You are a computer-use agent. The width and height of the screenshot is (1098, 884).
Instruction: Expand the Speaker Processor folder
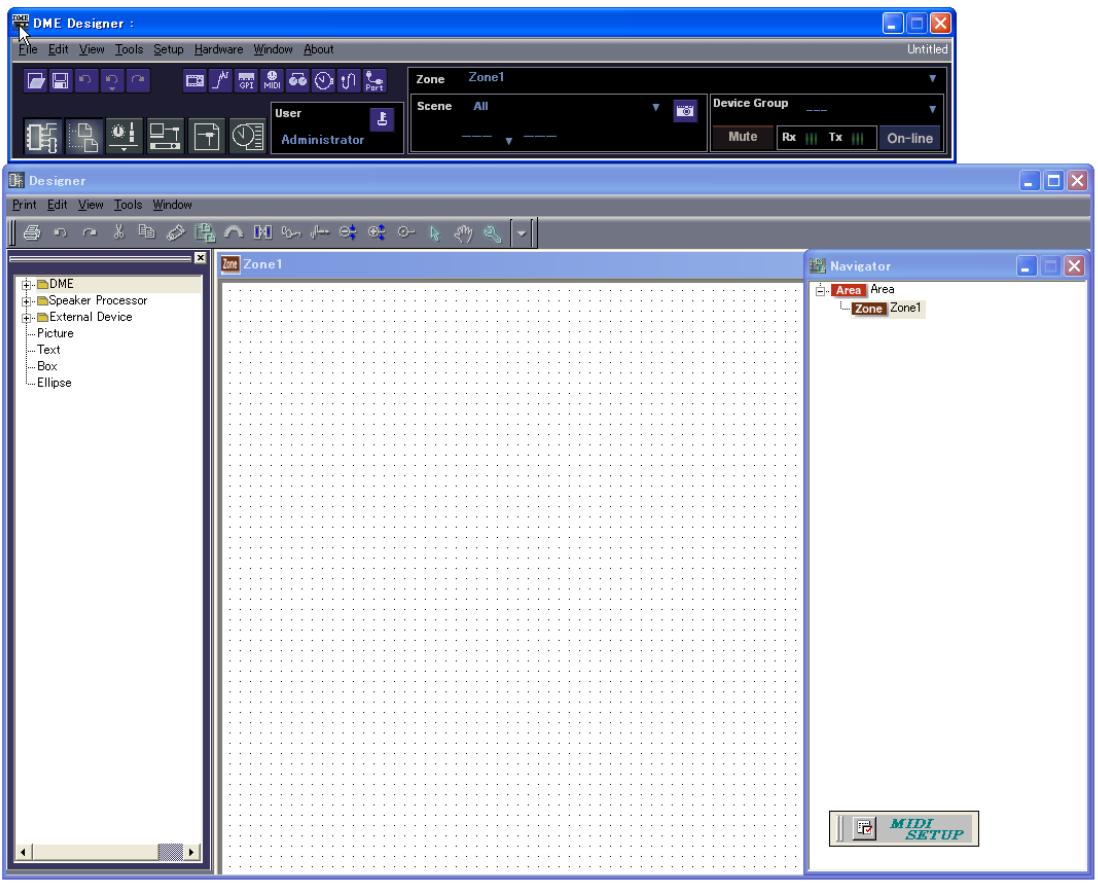point(27,301)
